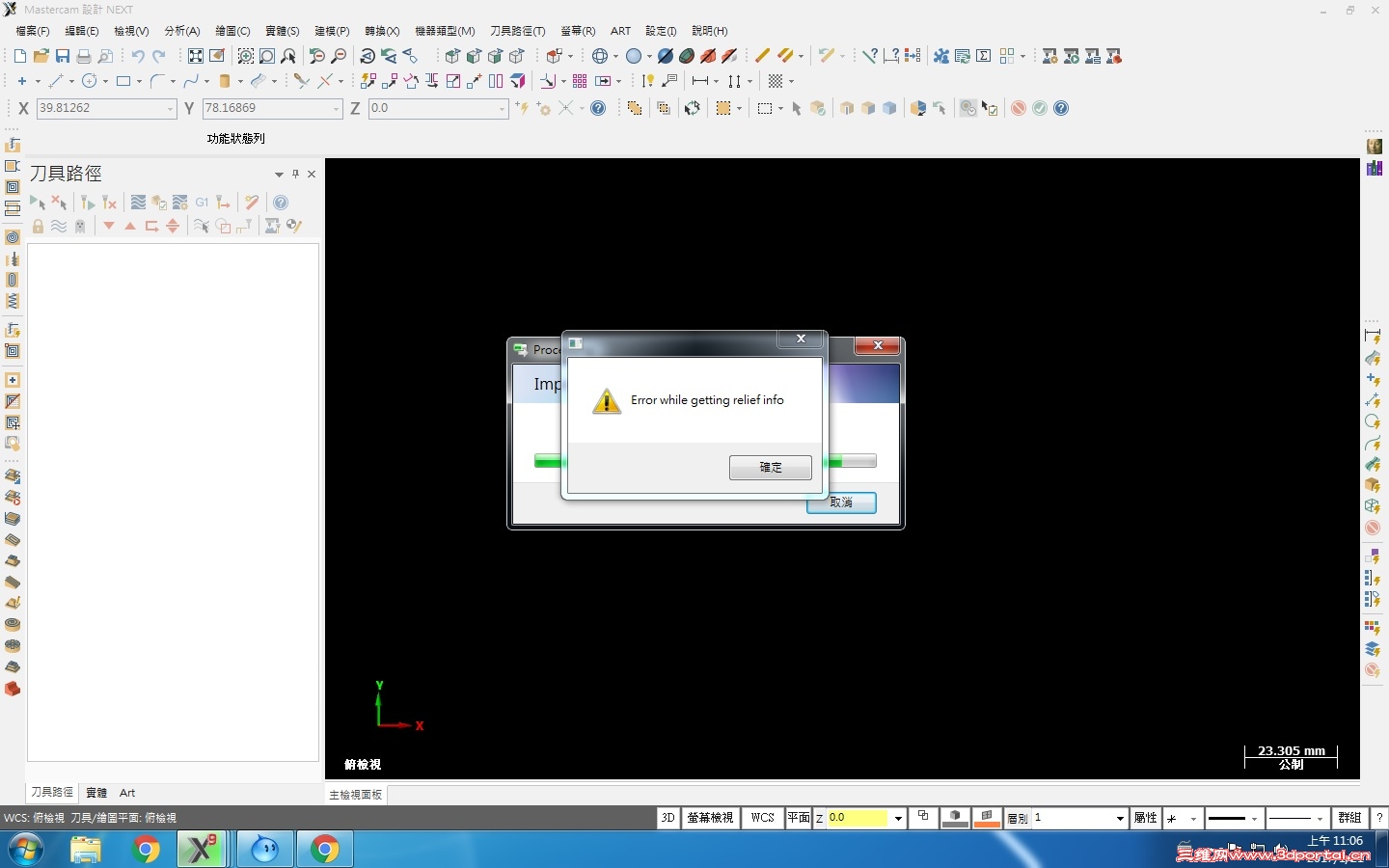Image resolution: width=1389 pixels, height=868 pixels.
Task: Click the help icon in toolpath panel
Action: [281, 203]
